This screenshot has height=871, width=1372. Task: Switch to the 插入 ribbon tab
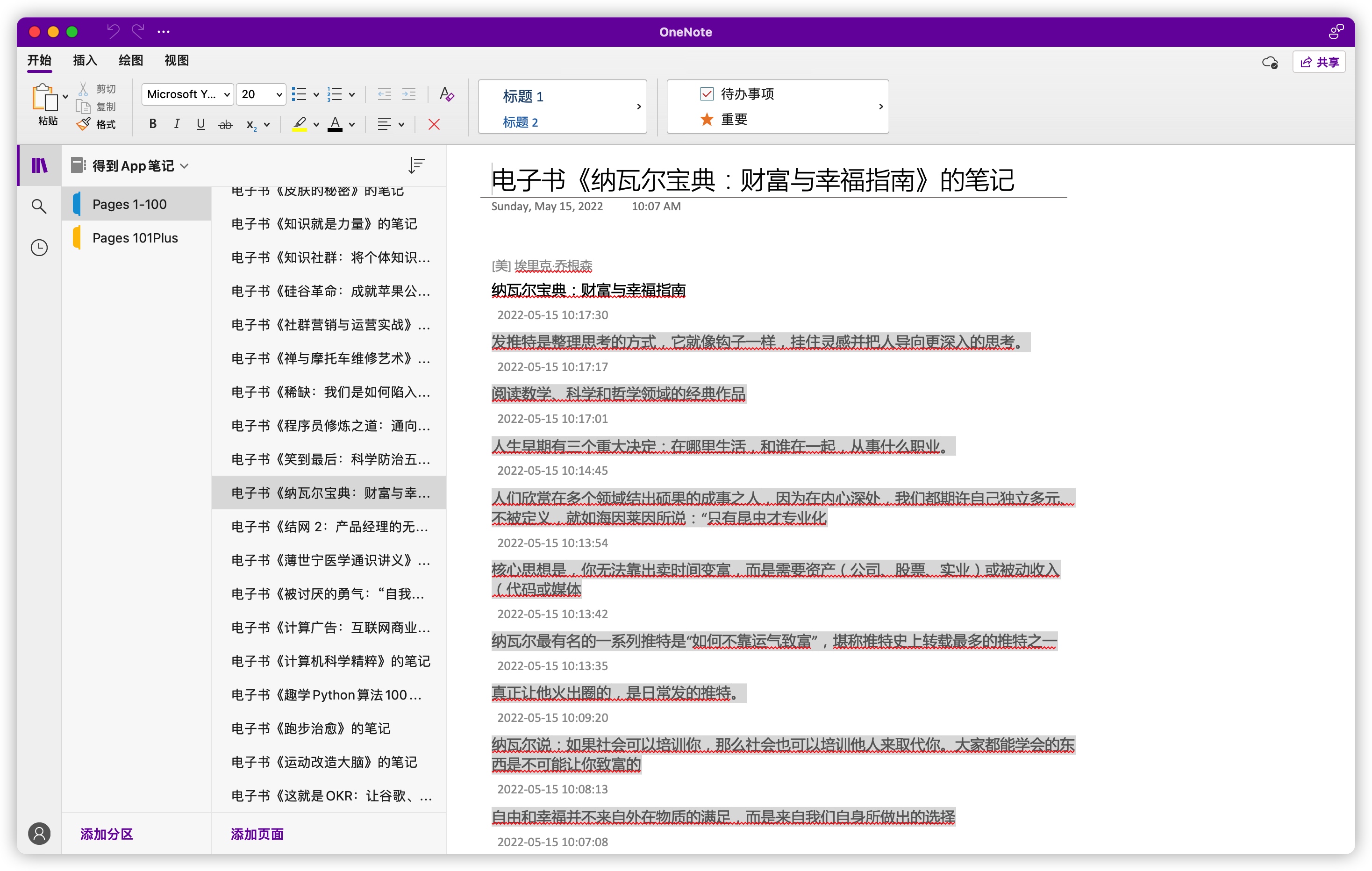click(85, 60)
